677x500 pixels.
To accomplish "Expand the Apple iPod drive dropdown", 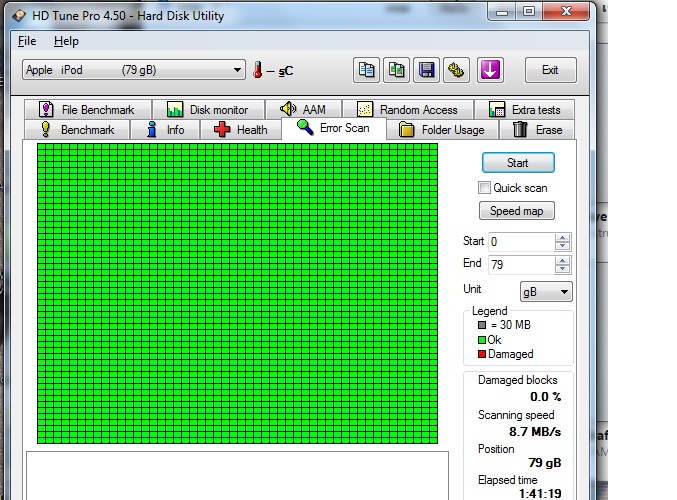I will (134, 70).
